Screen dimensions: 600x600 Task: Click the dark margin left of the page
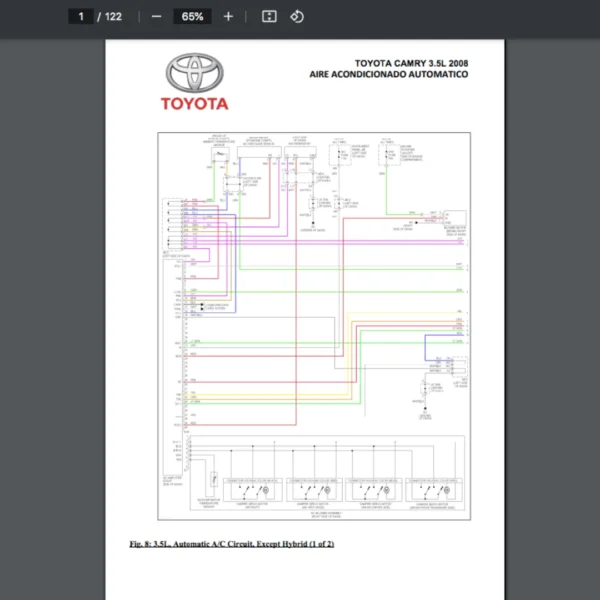pos(50,300)
